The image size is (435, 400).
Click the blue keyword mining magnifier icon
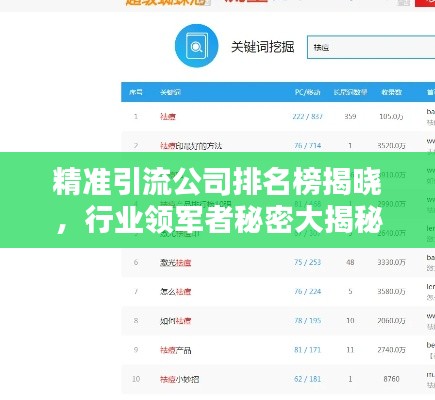coord(197,46)
